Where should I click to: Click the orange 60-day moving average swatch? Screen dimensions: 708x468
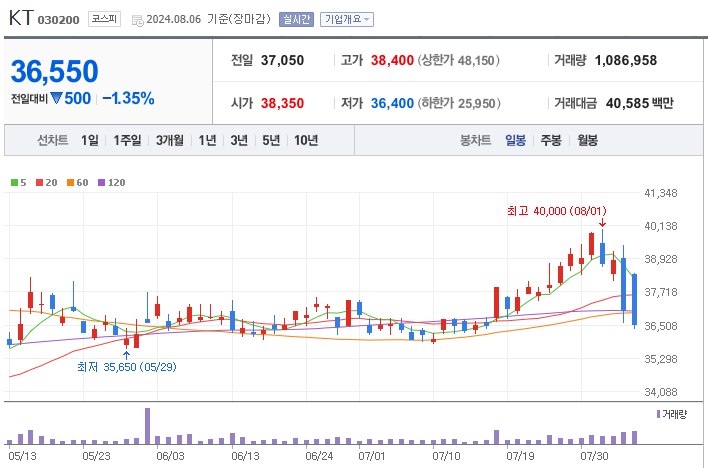coord(70,183)
